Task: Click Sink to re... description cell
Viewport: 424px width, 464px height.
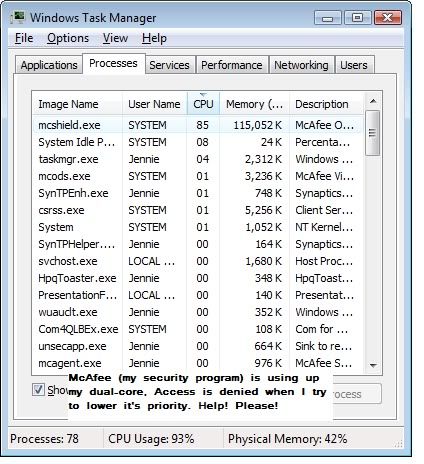Action: 323,346
